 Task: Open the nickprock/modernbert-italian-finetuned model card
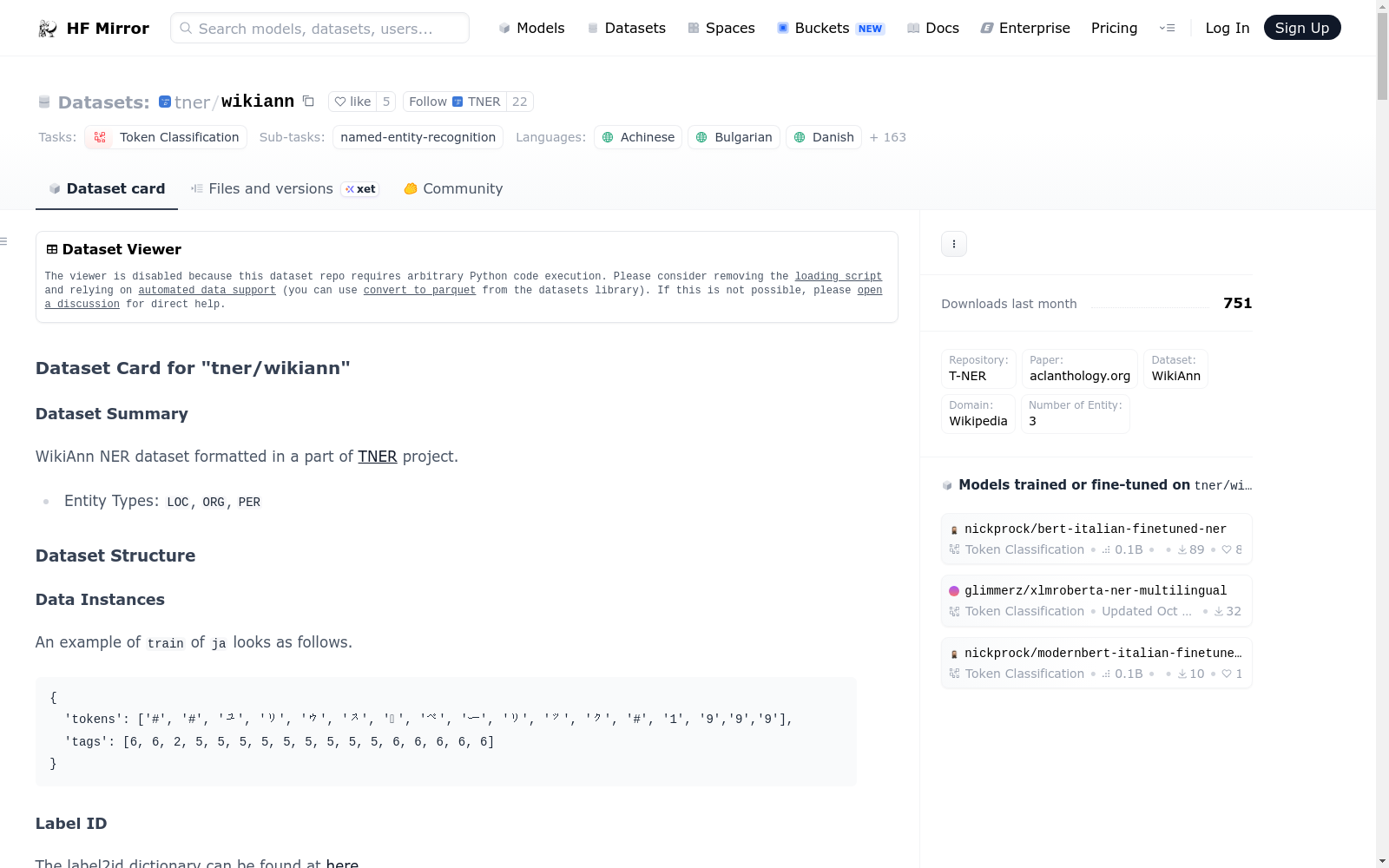pyautogui.click(x=1096, y=663)
